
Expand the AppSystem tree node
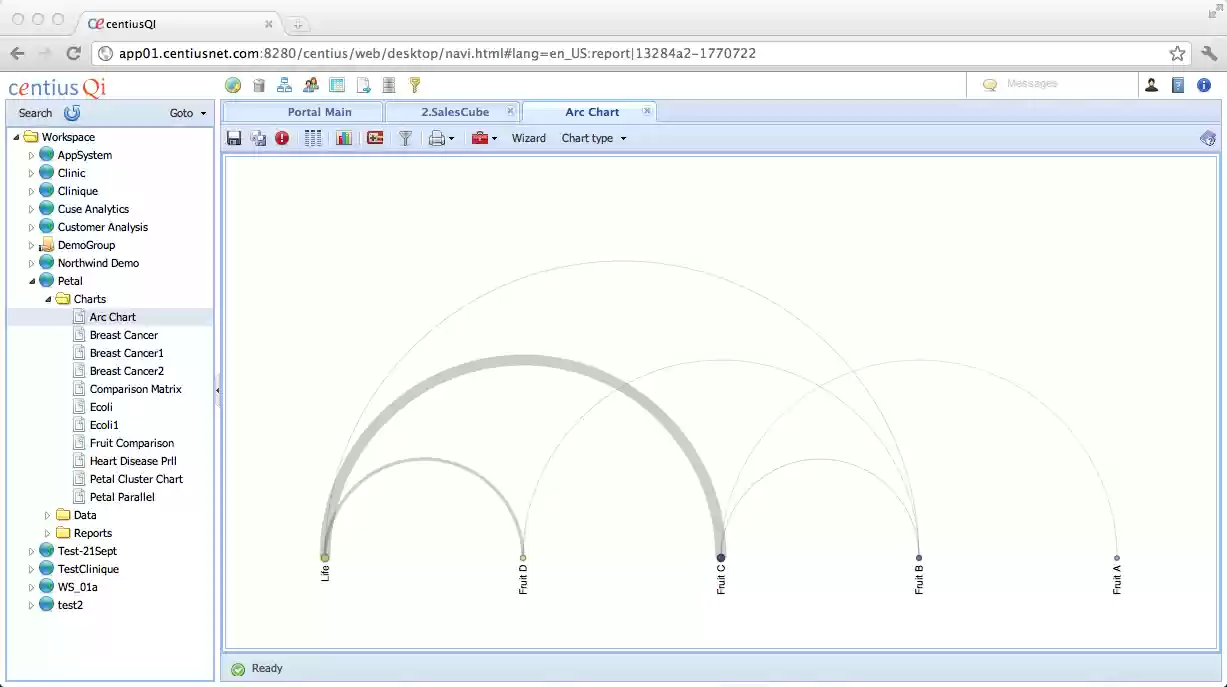[30, 155]
